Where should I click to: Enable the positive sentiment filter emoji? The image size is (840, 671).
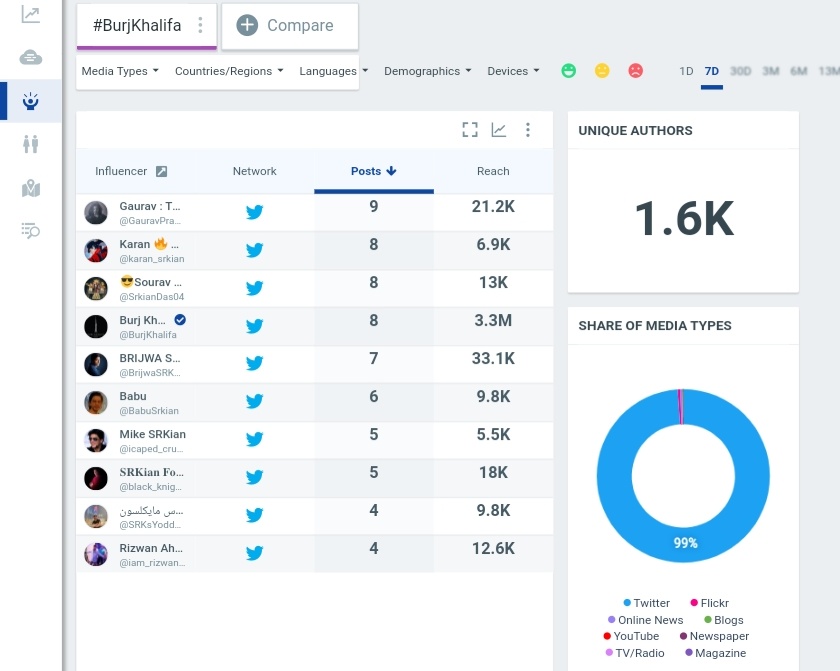(569, 71)
